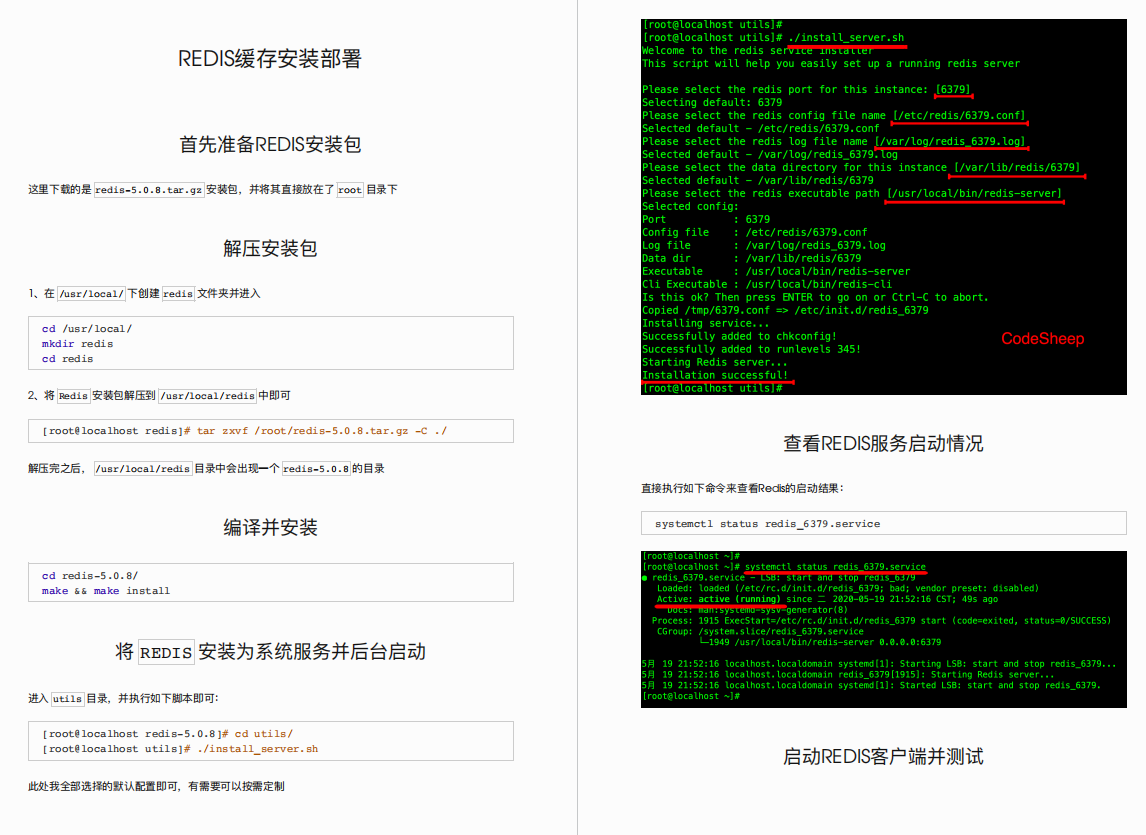Click terminal line 'Starting Redis server...'
Image resolution: width=1146 pixels, height=835 pixels.
pyautogui.click(x=715, y=363)
